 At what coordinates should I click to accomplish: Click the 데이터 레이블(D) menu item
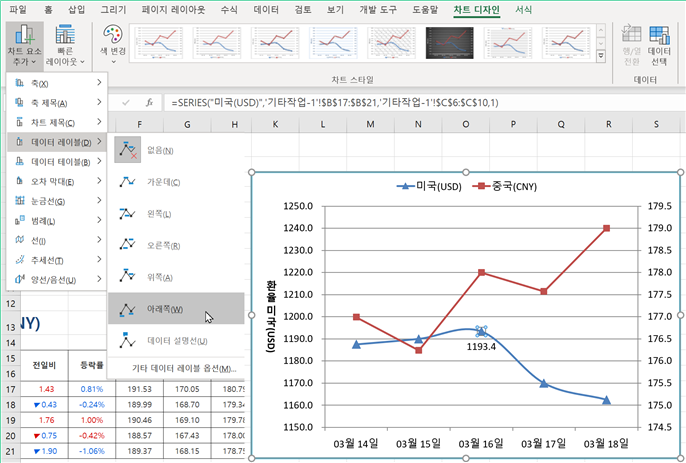(57, 142)
